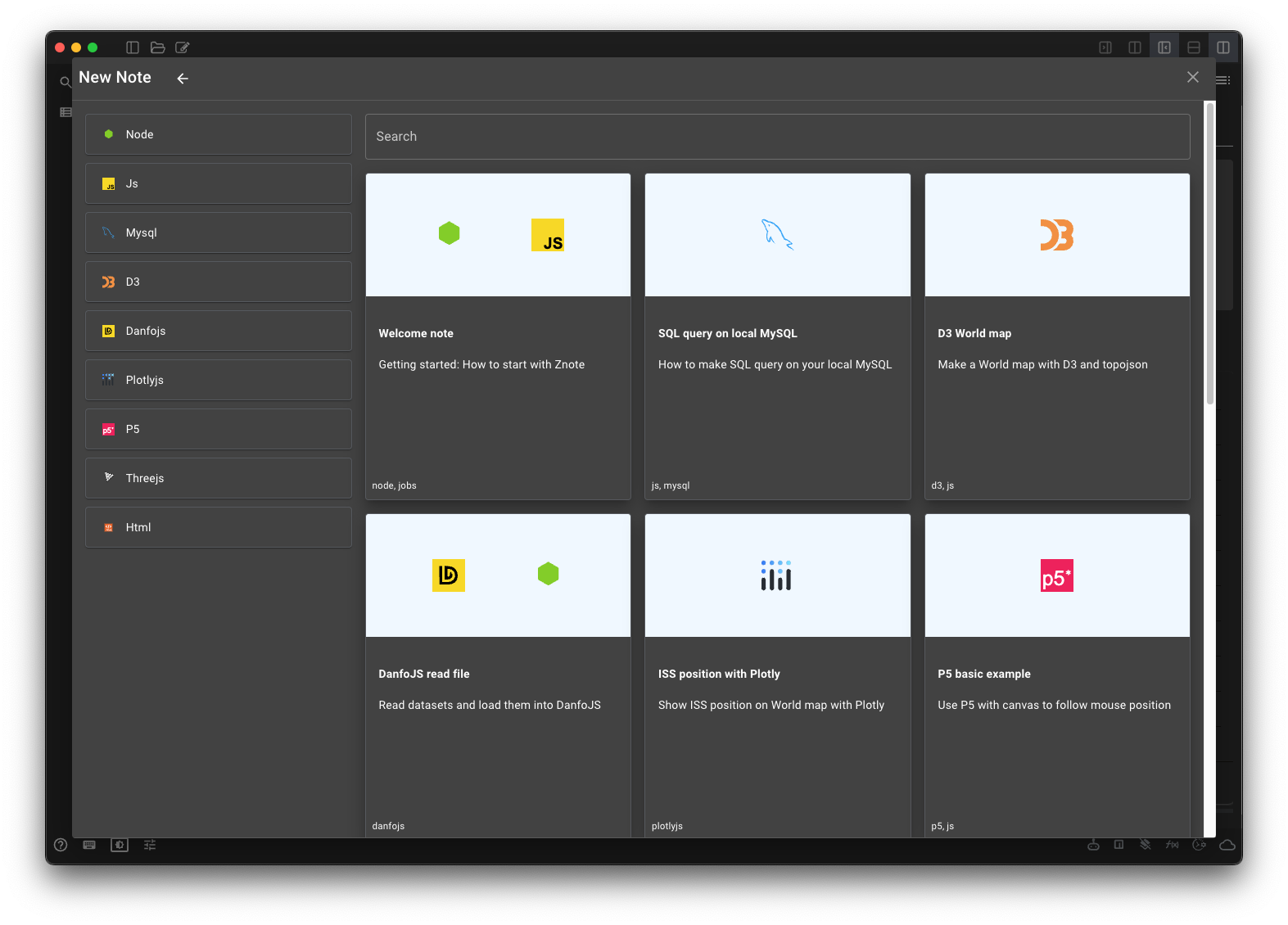
Task: Close the New Note dialog
Action: click(x=1192, y=77)
